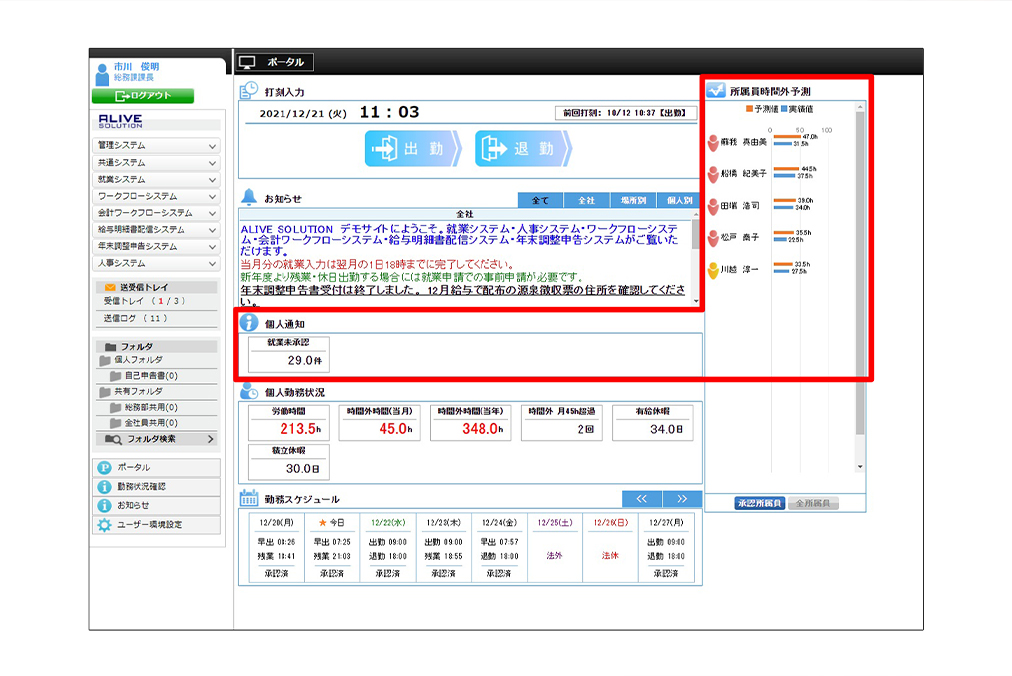Click the 退勤 clock-out button
Image resolution: width=1012 pixels, height=676 pixels.
tap(521, 149)
